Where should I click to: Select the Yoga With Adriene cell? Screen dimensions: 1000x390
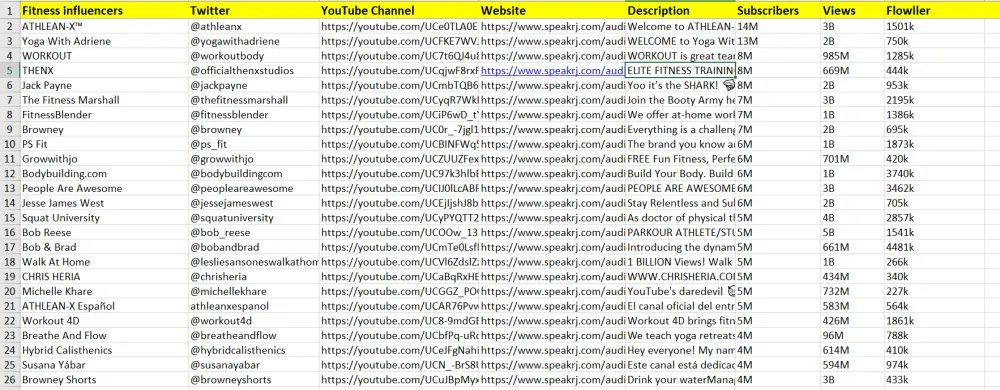pyautogui.click(x=105, y=41)
